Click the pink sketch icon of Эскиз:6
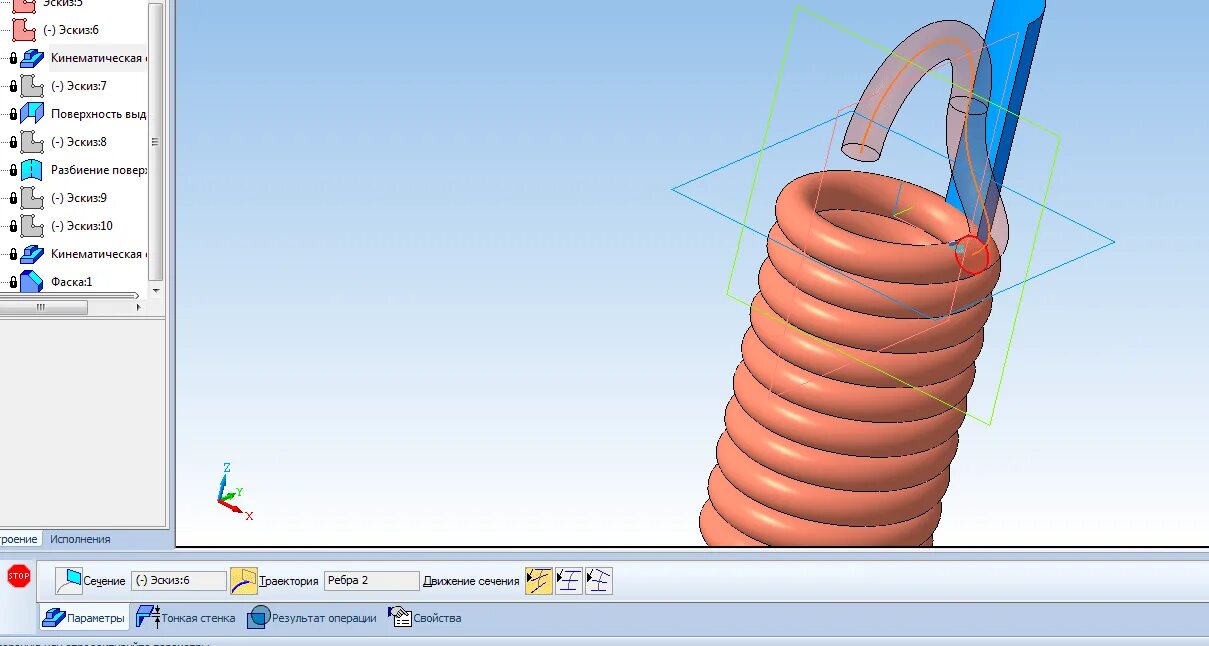The width and height of the screenshot is (1209, 646). pos(24,30)
